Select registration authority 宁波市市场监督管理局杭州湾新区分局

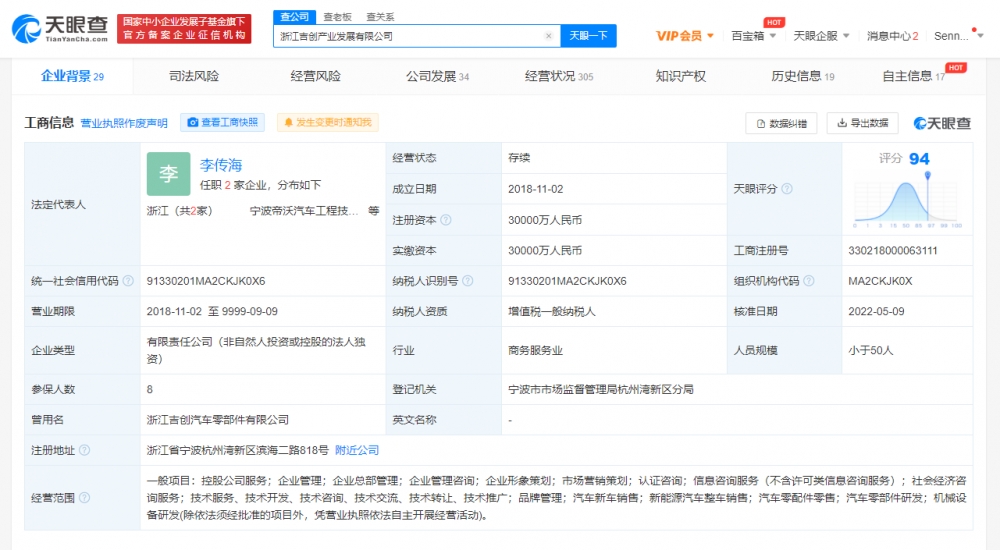[x=601, y=389]
